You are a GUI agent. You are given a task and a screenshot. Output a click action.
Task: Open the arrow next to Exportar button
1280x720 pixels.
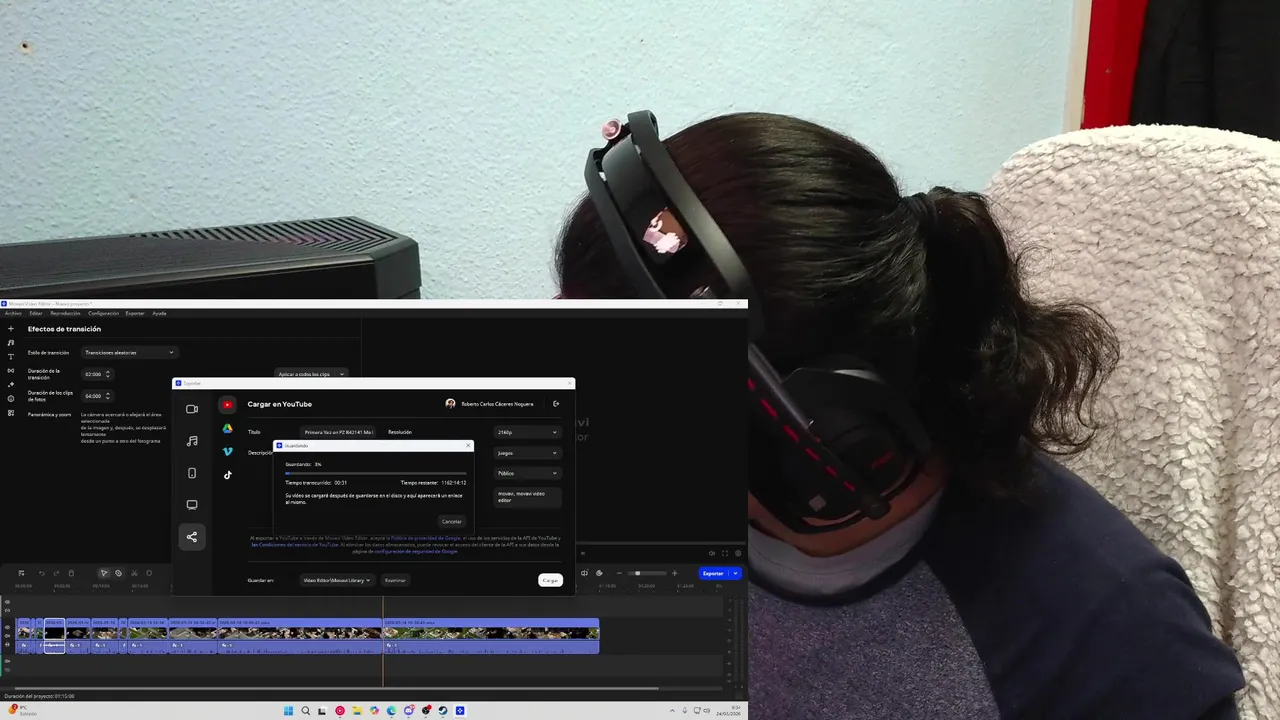pyautogui.click(x=736, y=573)
